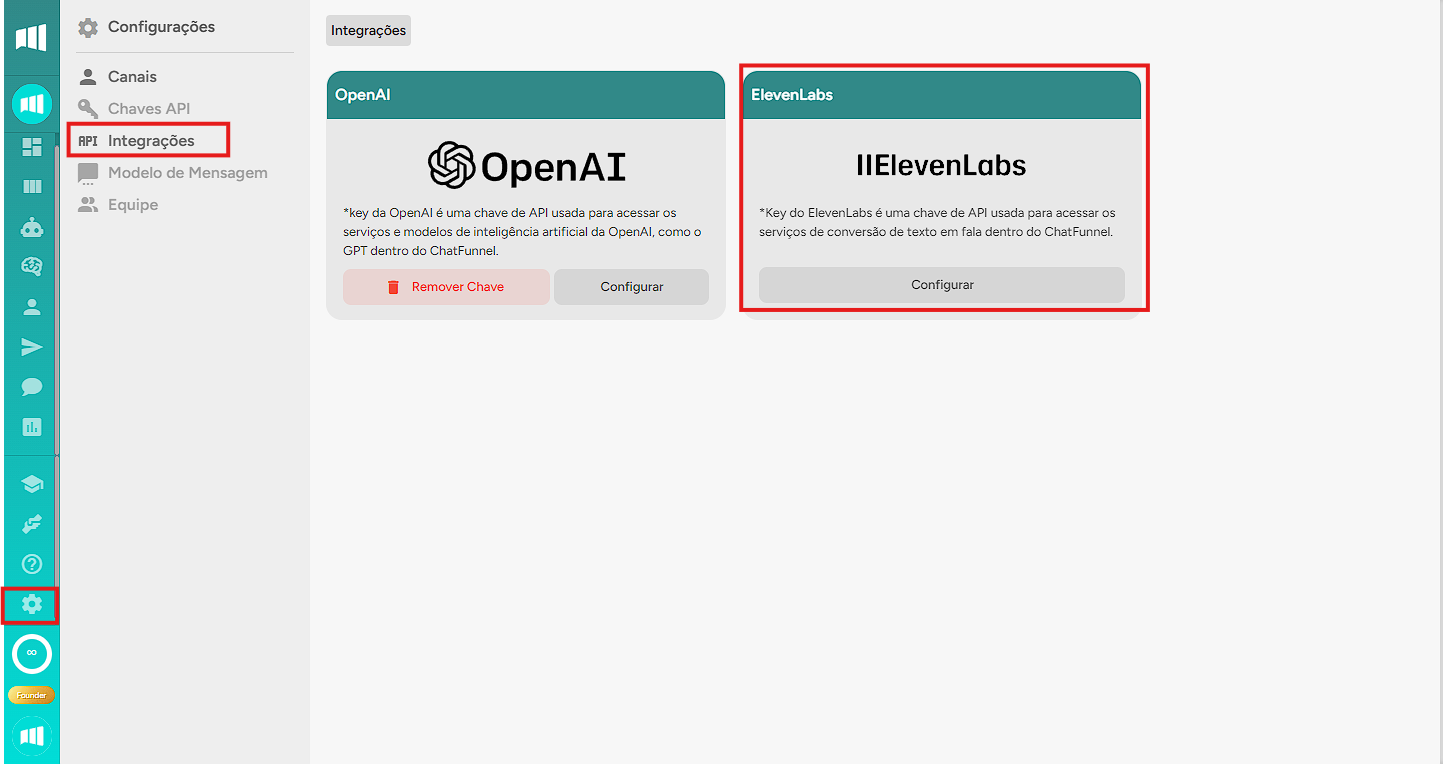Click Configurar on the OpenAI card

coord(632,287)
